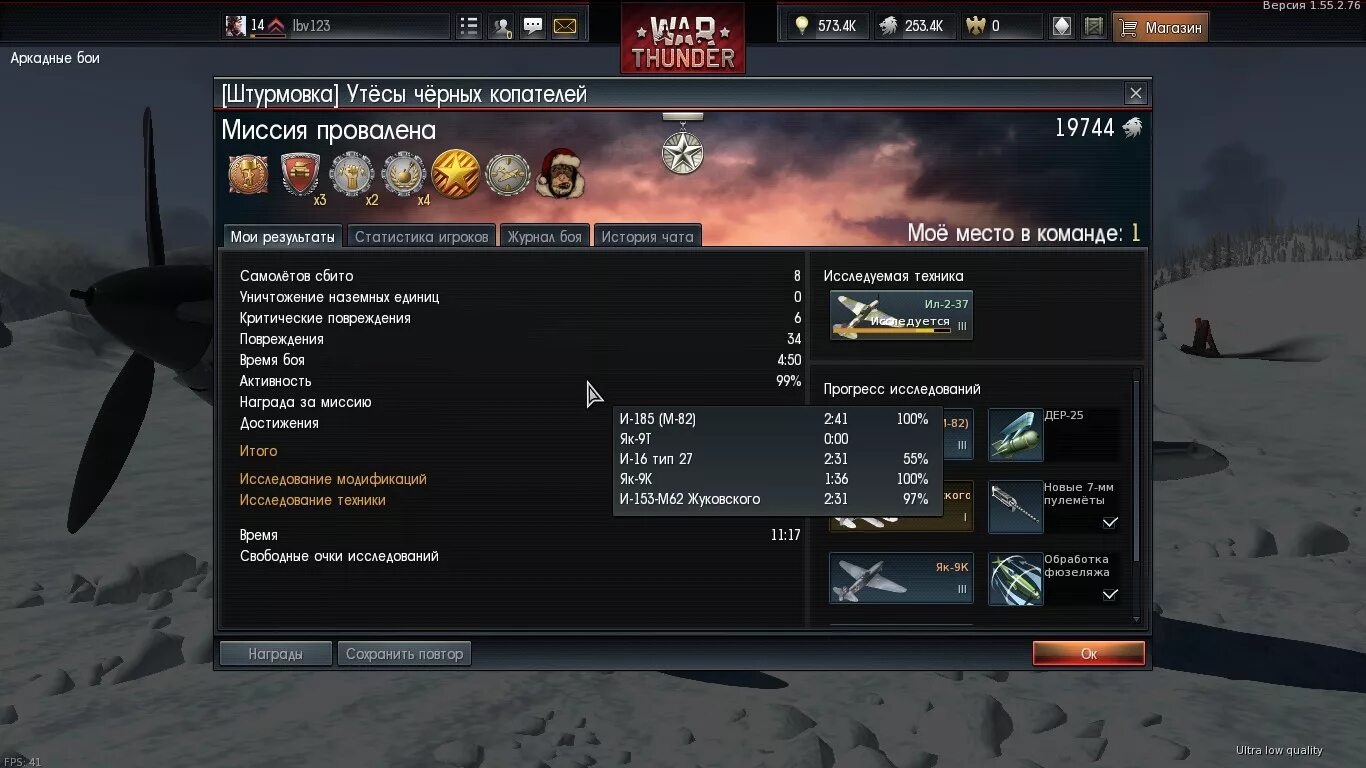Click the golden star medal award
Image resolution: width=1366 pixels, height=768 pixels.
pyautogui.click(x=456, y=174)
